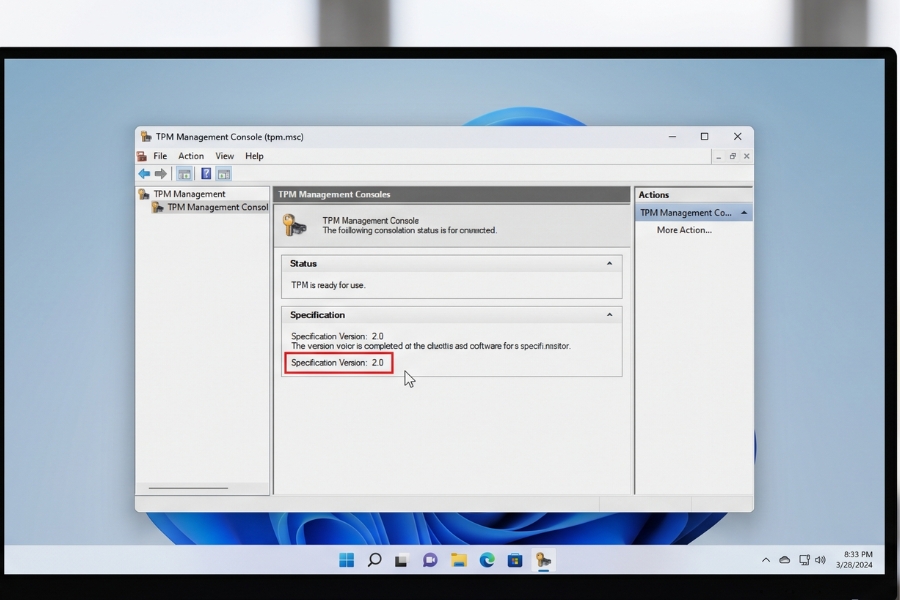
Task: Close the inner console child window
Action: pyautogui.click(x=747, y=156)
